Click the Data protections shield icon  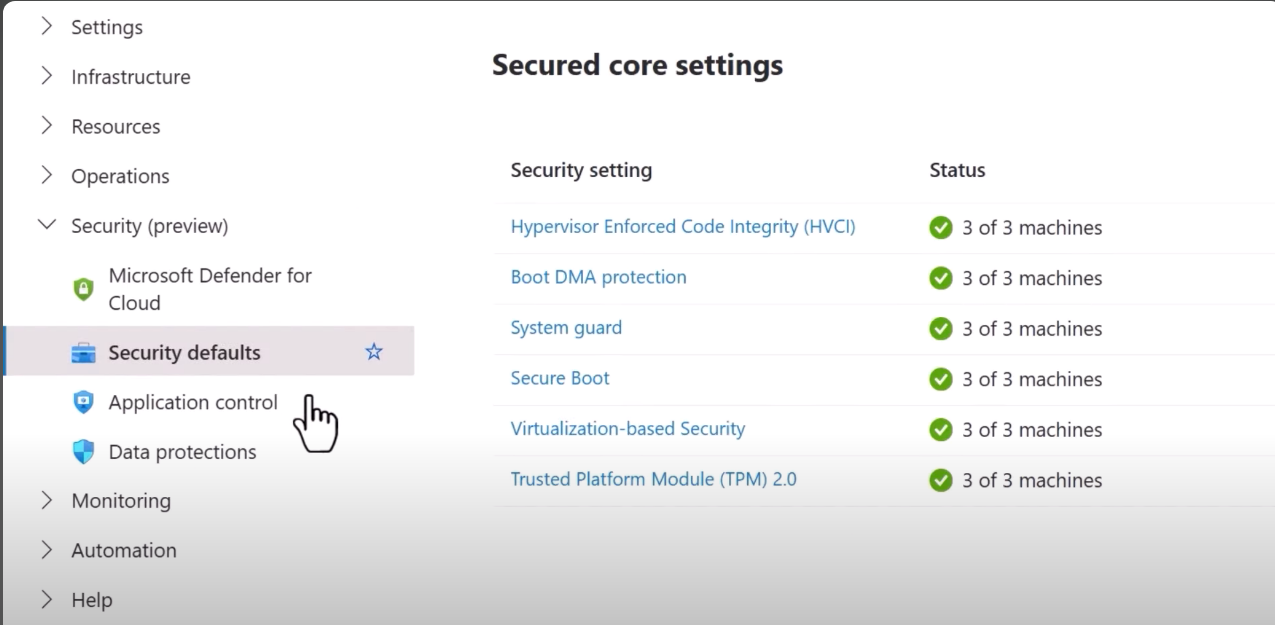tap(84, 452)
